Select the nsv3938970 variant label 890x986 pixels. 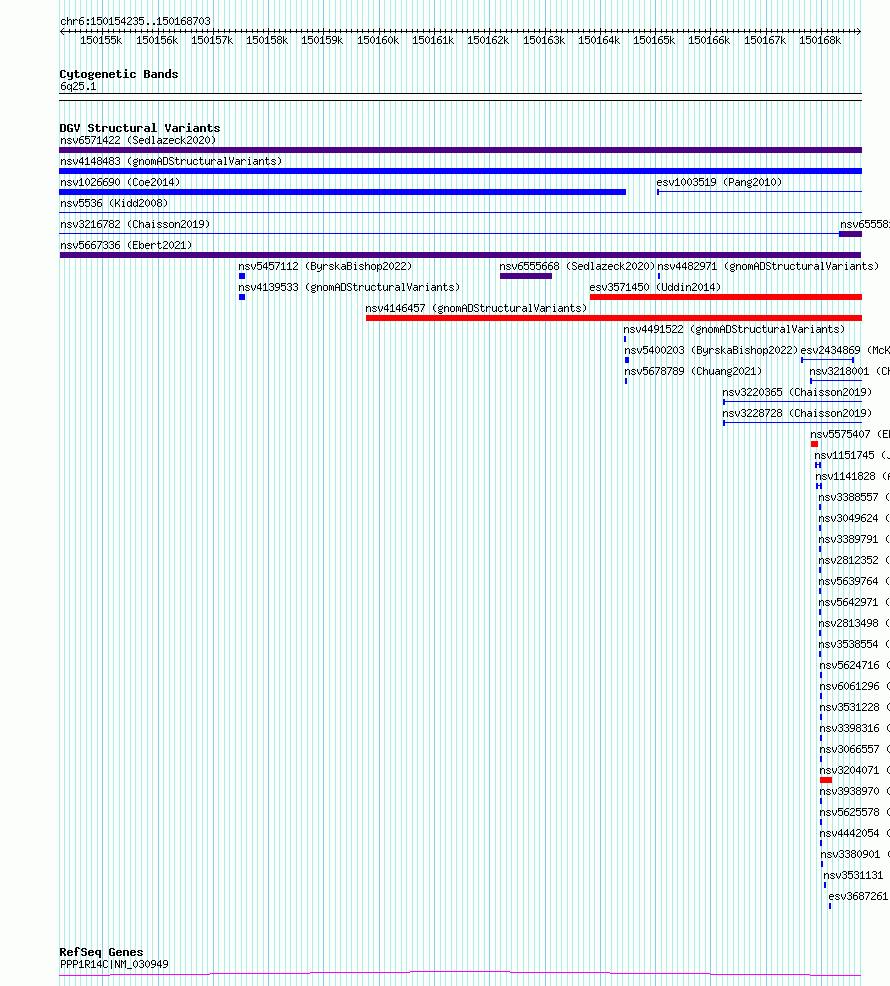click(854, 791)
